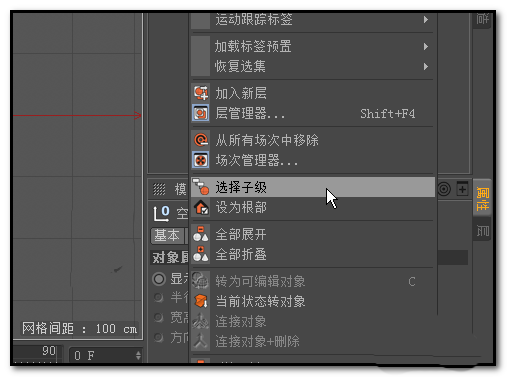Switch to the 属性 side tab
507x377 pixels.
click(x=482, y=199)
